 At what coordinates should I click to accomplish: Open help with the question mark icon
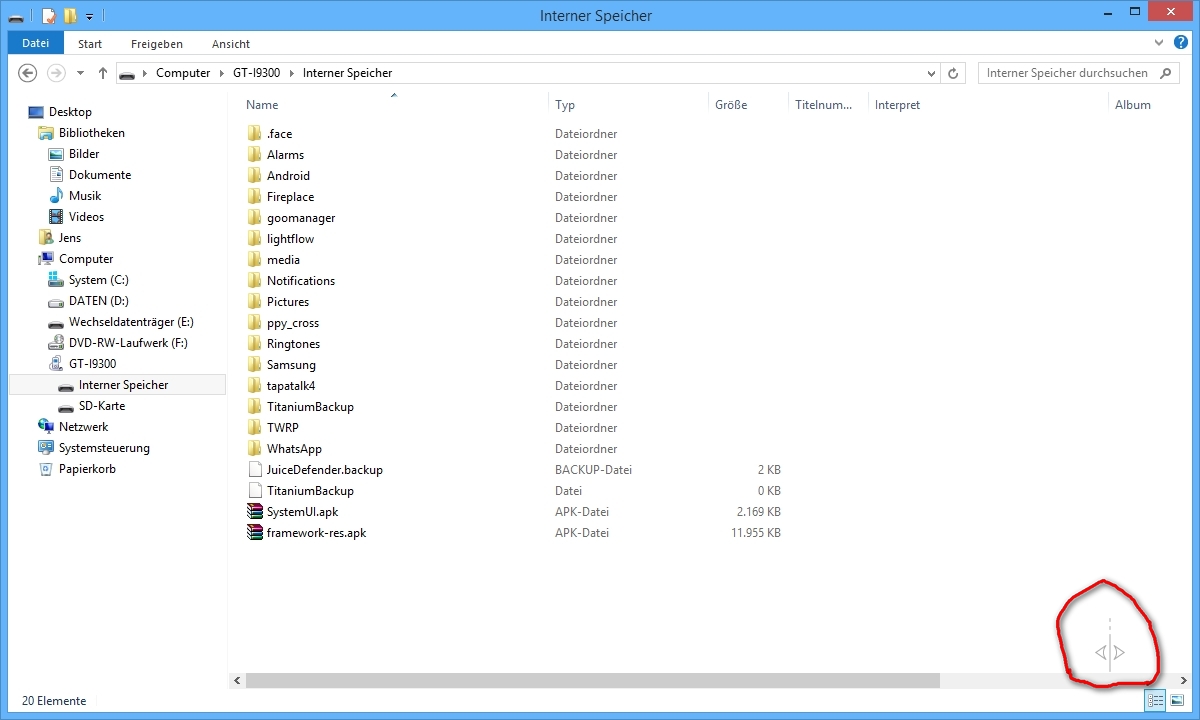tap(1181, 43)
